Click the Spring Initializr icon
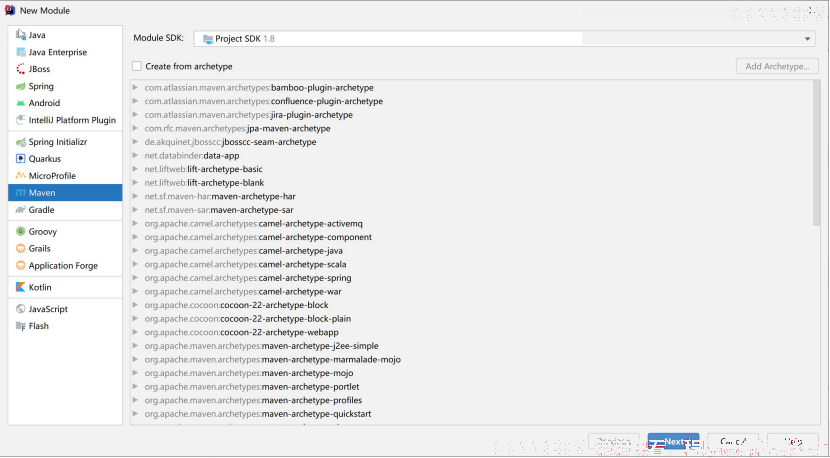 pos(21,142)
